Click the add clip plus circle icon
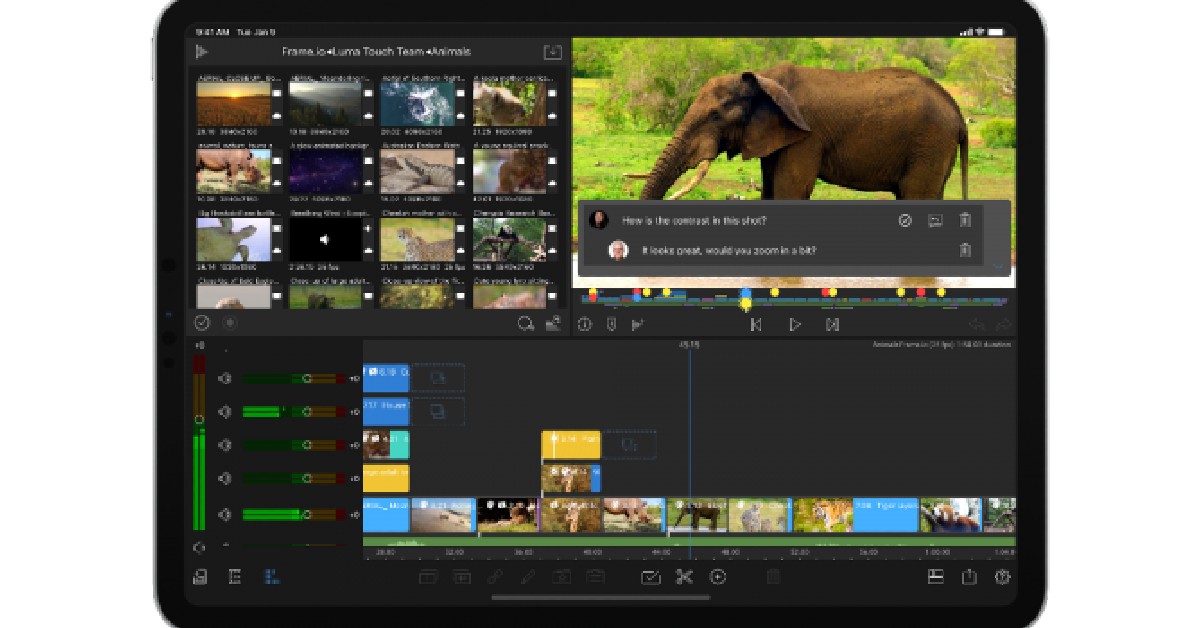 point(717,577)
